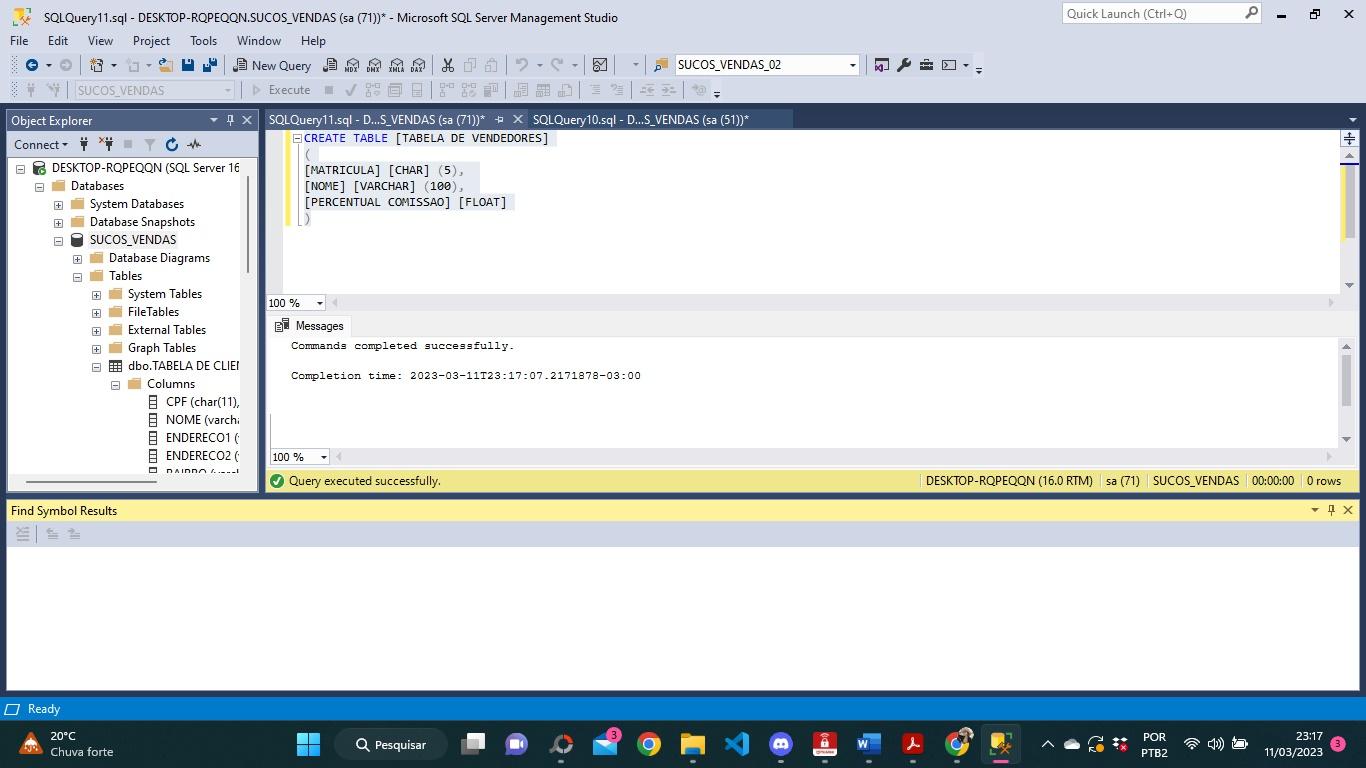Refresh the Object Explorer tree

172,144
